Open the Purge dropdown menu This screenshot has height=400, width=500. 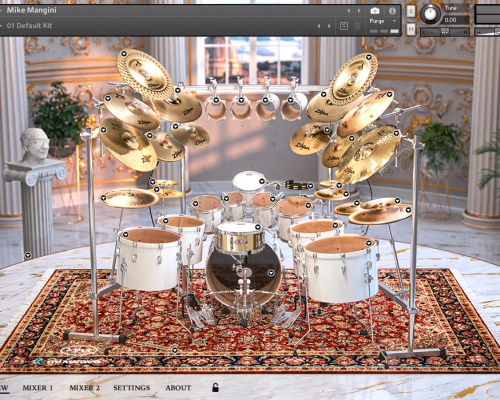click(383, 21)
